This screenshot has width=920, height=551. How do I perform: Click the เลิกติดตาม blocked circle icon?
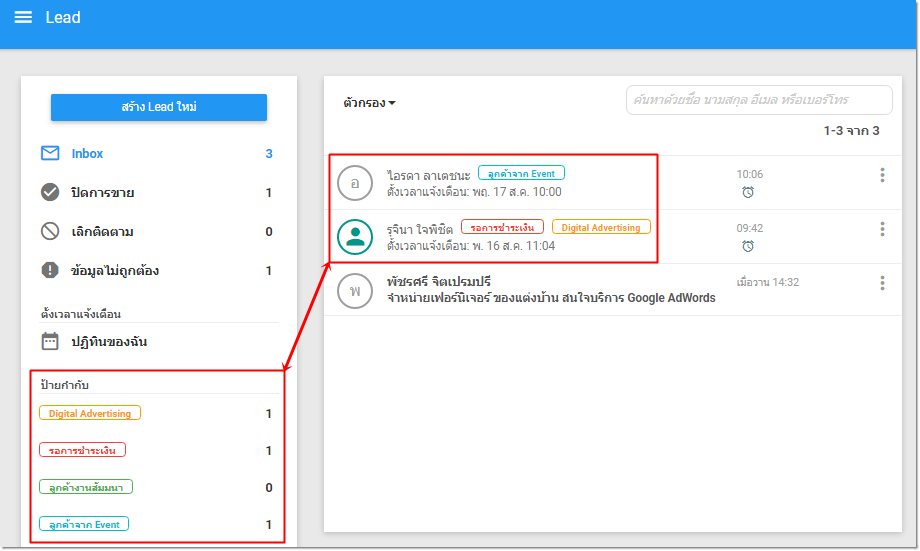pos(50,231)
